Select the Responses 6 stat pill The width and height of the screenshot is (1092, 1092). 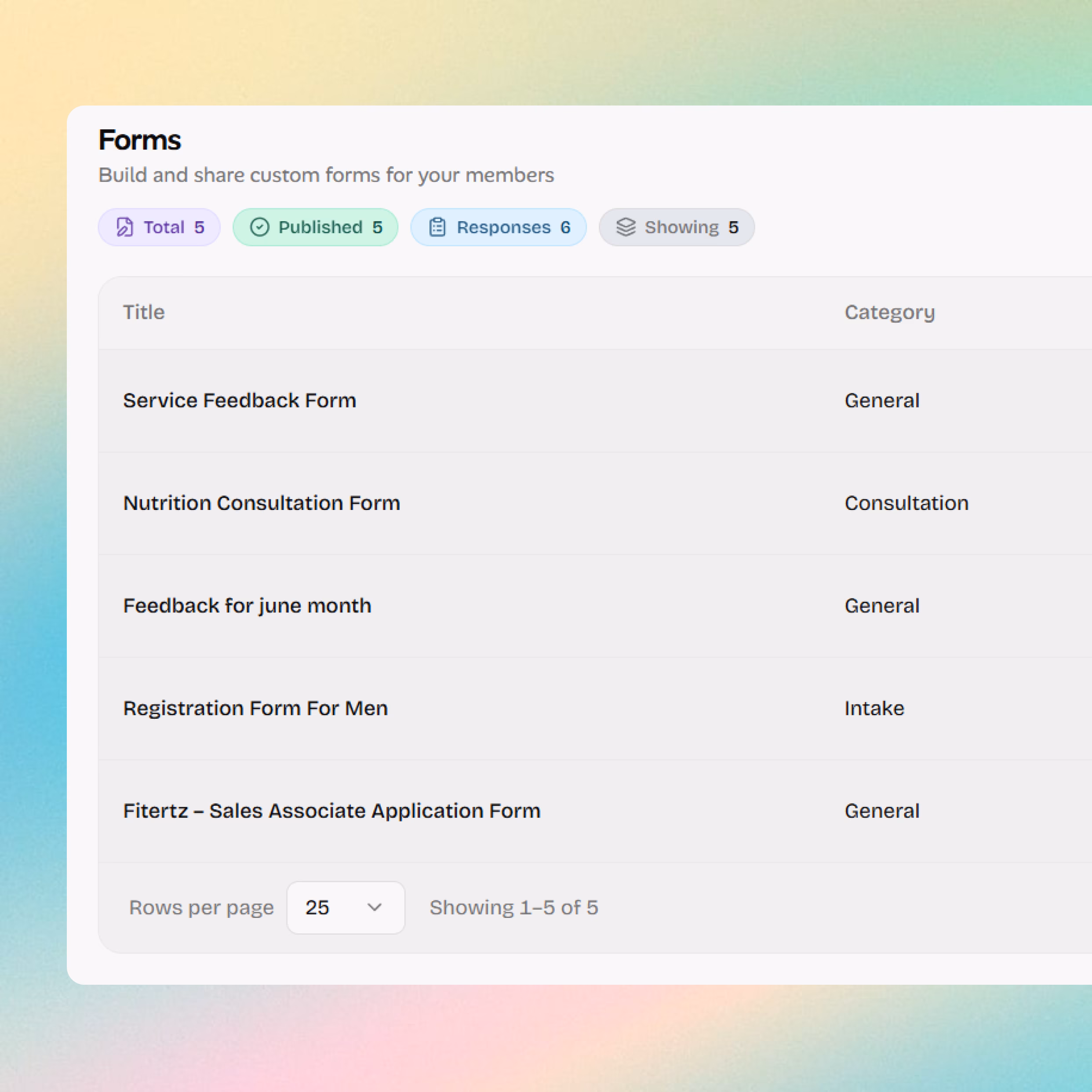pyautogui.click(x=499, y=227)
